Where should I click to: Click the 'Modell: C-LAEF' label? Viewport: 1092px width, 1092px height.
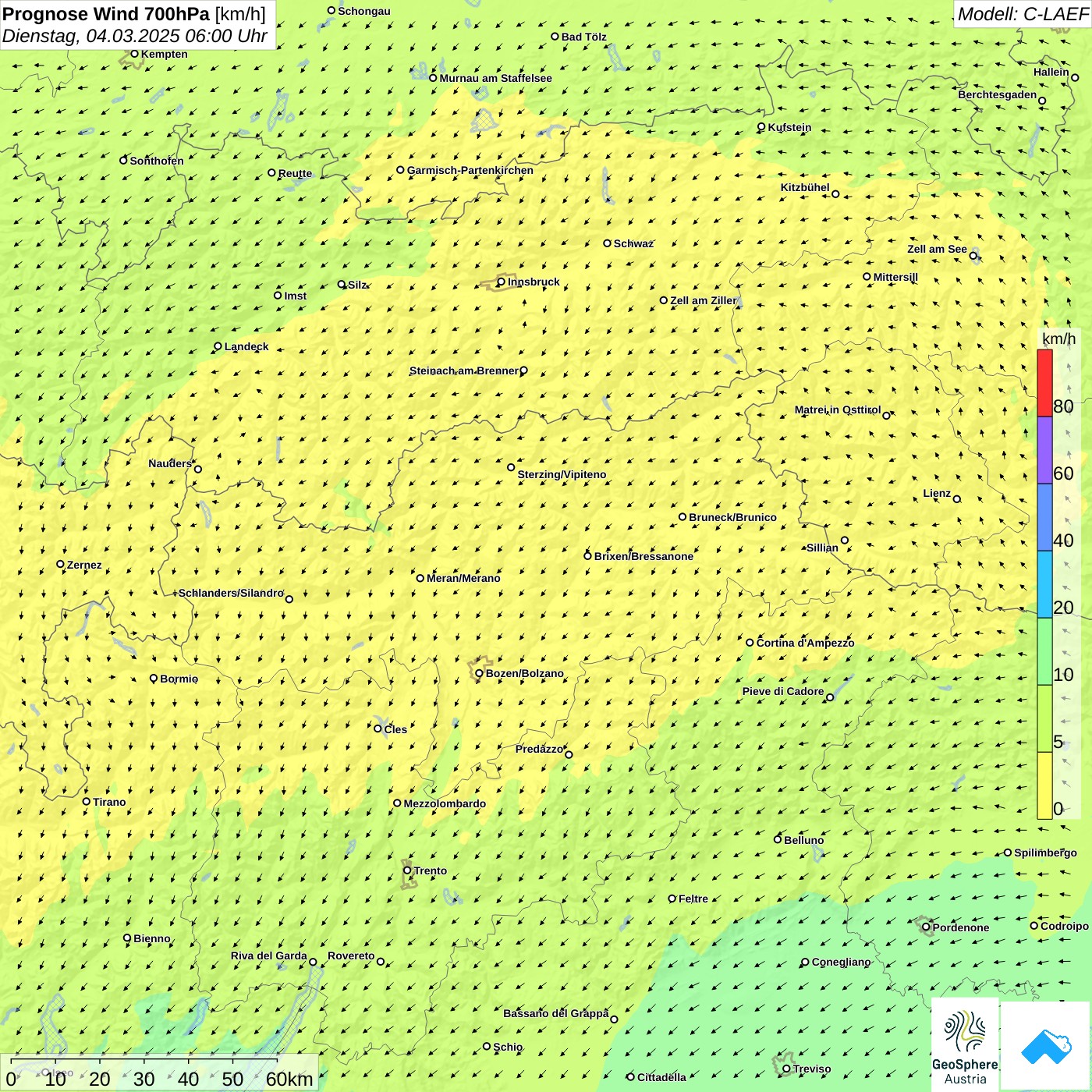pos(1023,14)
